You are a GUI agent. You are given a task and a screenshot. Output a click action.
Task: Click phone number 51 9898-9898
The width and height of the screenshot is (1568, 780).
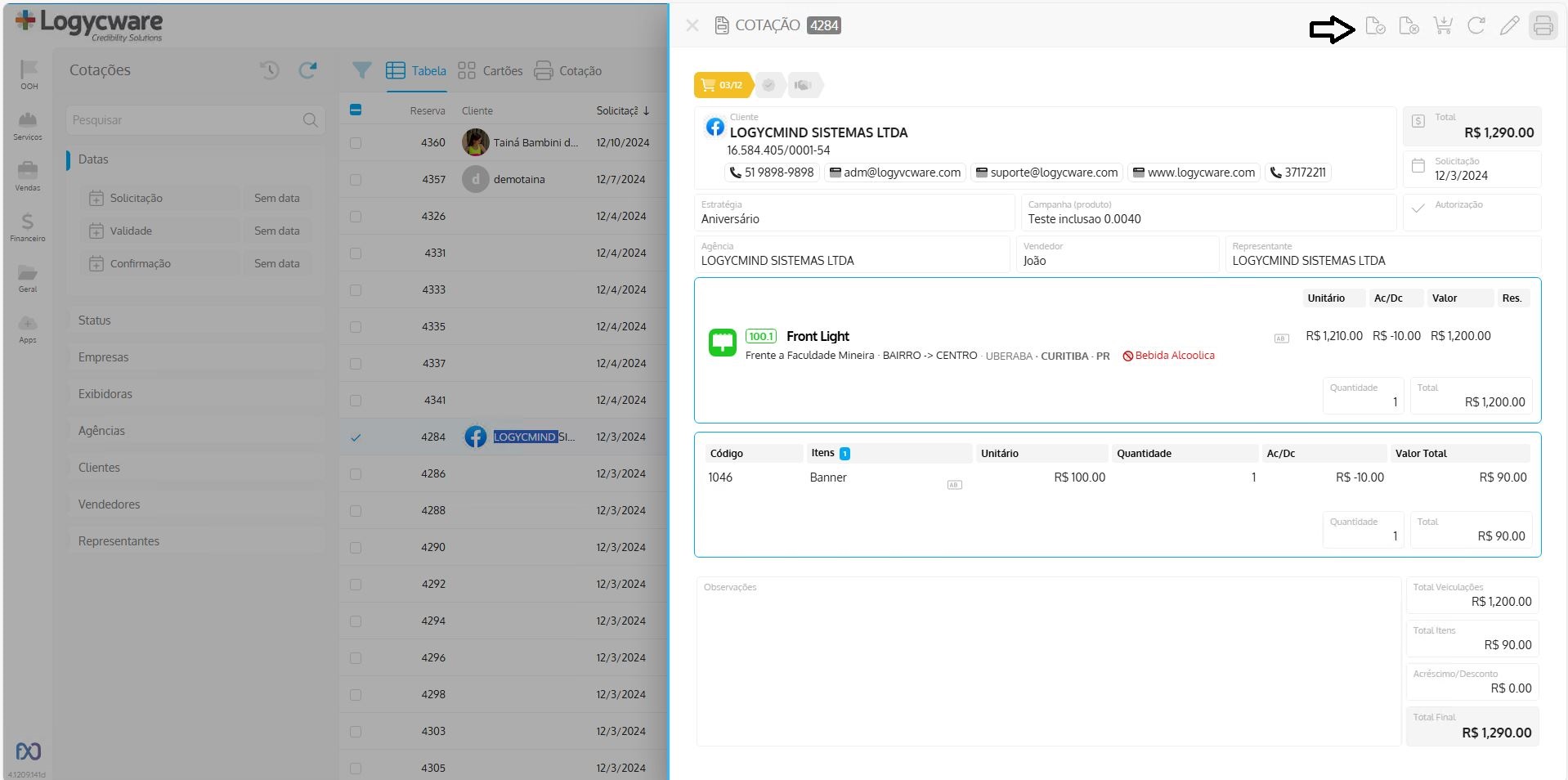coord(772,173)
